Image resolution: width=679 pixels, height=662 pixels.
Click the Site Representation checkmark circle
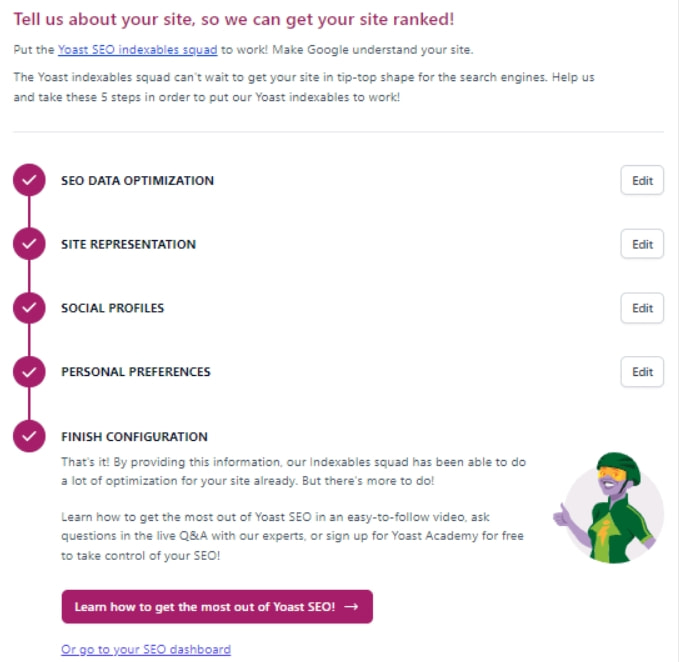(x=29, y=244)
